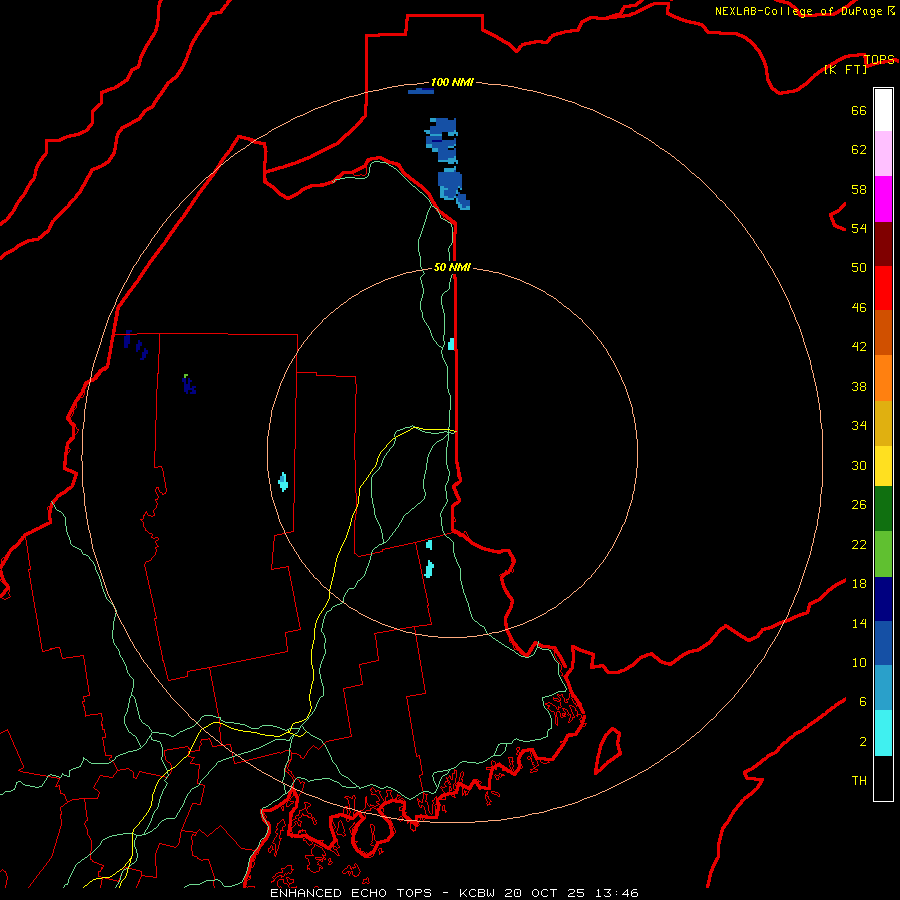Click the legend value 30
The width and height of the screenshot is (900, 900).
coord(859,465)
